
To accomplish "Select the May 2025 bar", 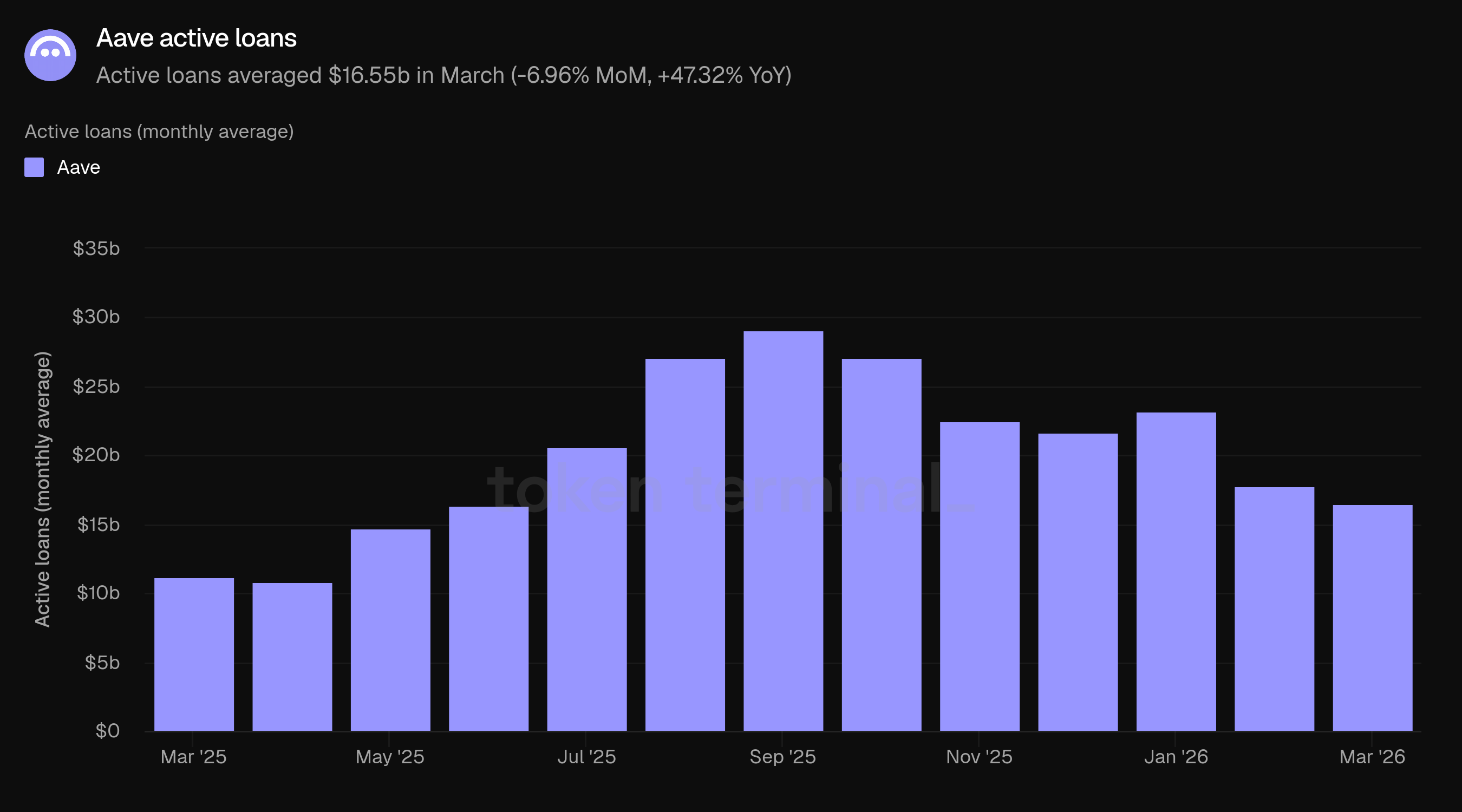I will coord(390,630).
